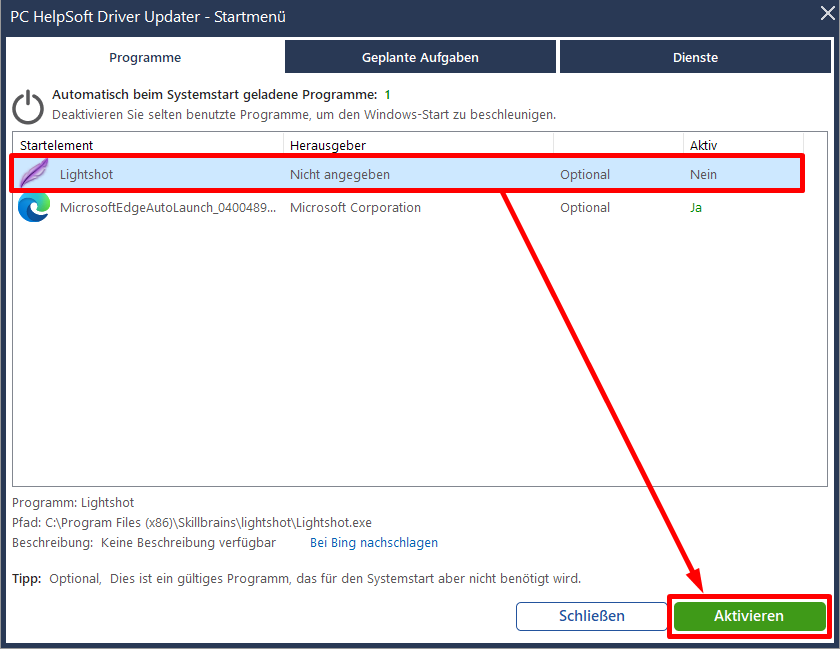Click the Lightshot.exe path text
This screenshot has width=840, height=649.
208,523
